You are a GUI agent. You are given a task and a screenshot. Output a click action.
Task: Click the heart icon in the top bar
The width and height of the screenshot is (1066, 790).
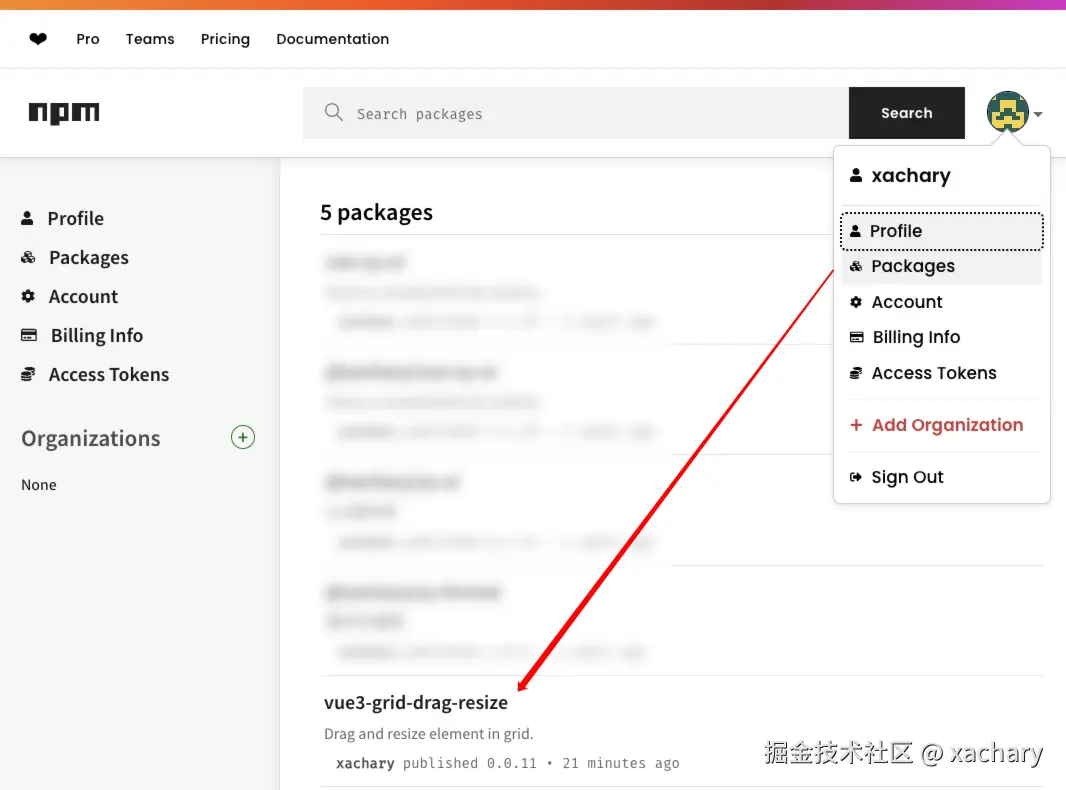click(x=38, y=38)
